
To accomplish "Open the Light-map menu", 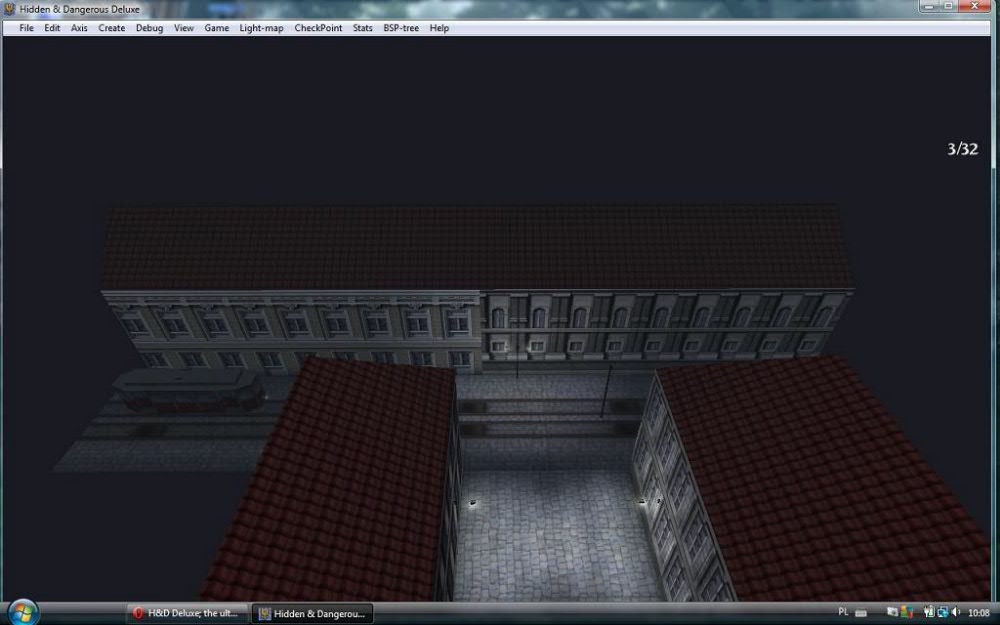I will tap(261, 28).
